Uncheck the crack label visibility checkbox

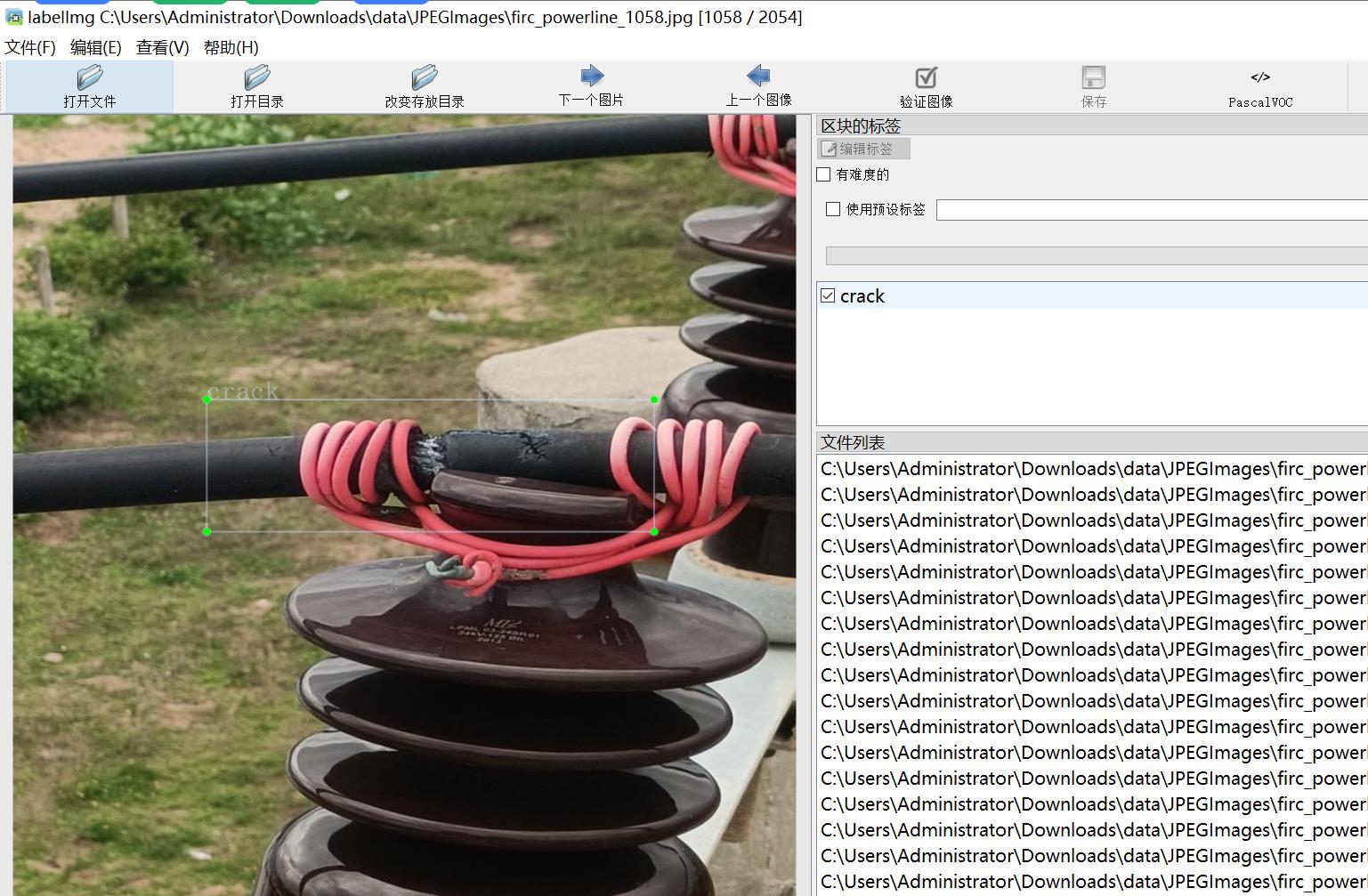[x=828, y=295]
